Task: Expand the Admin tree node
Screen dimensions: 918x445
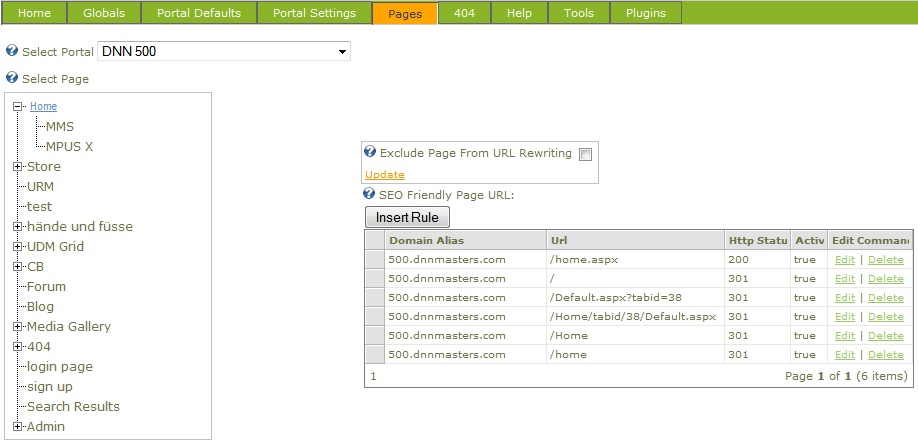Action: coord(17,427)
